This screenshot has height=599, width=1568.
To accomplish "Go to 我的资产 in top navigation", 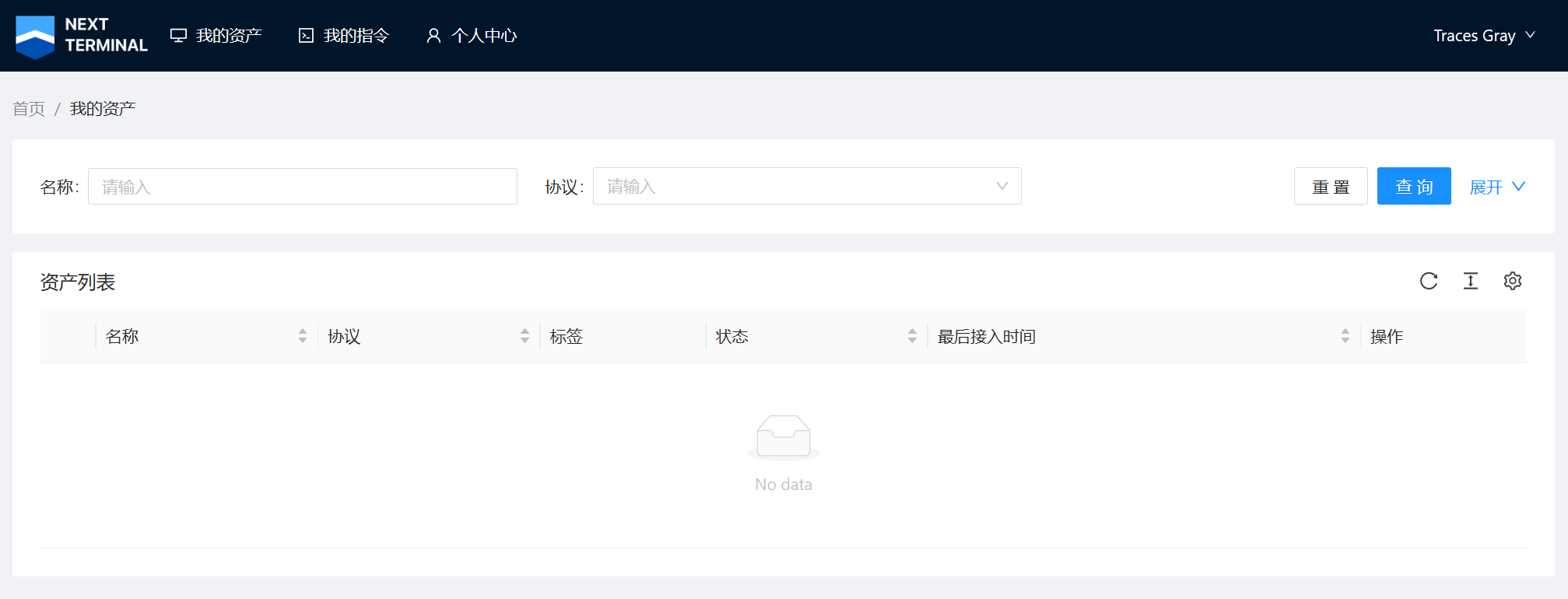I will [x=216, y=36].
